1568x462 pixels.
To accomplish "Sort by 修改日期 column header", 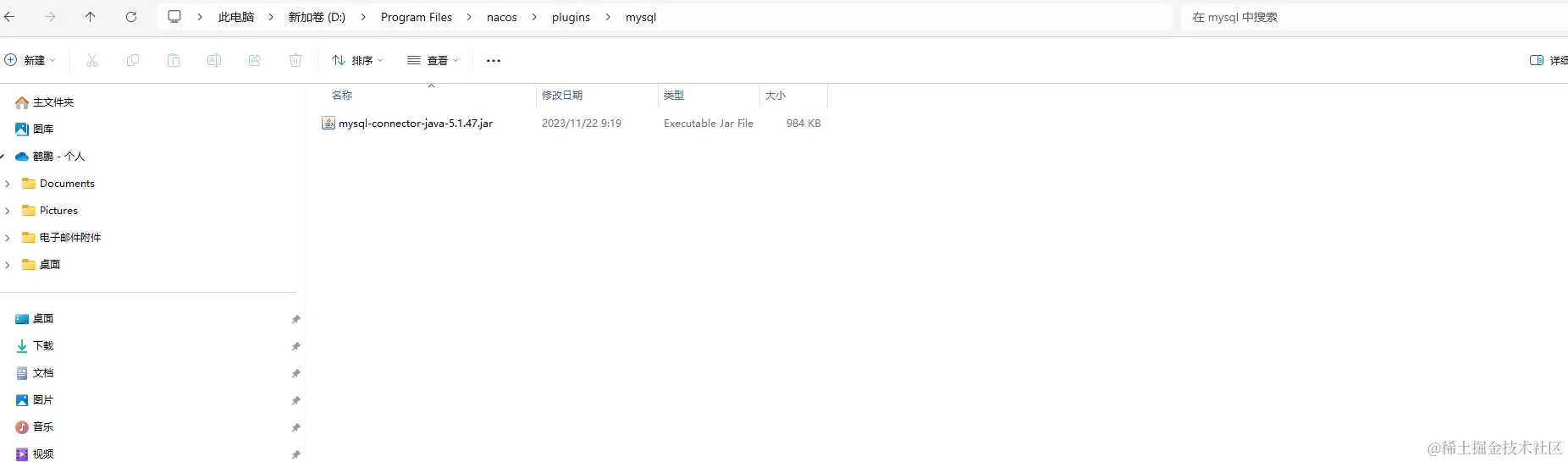I will (562, 95).
